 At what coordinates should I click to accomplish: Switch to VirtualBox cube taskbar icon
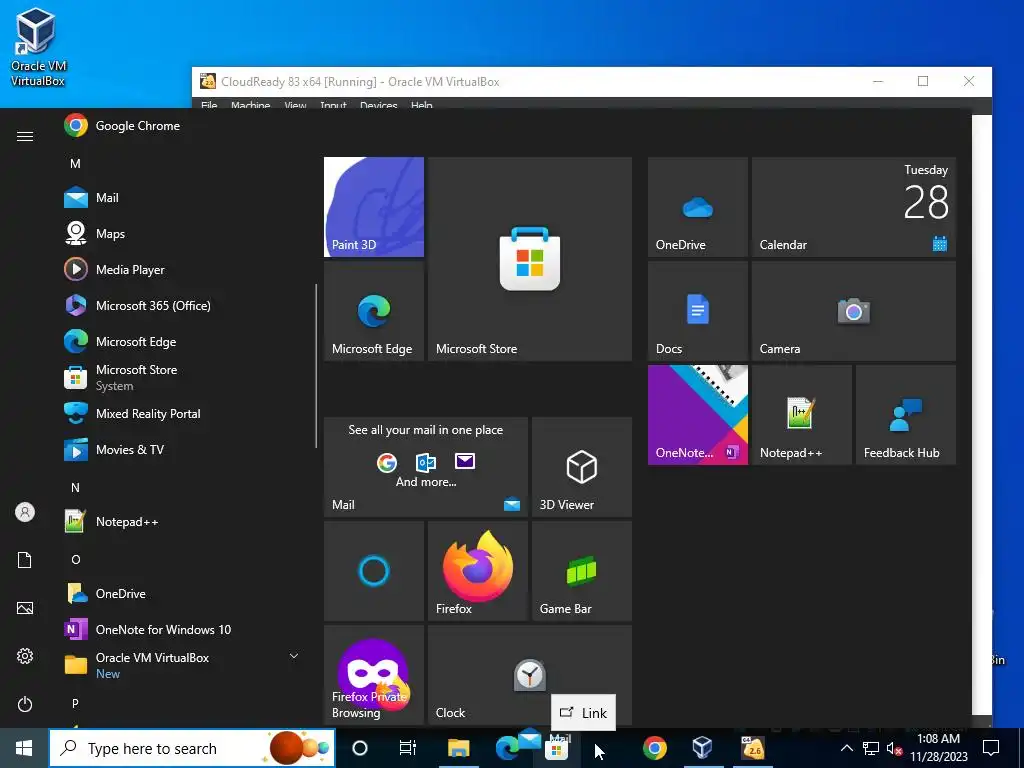702,748
